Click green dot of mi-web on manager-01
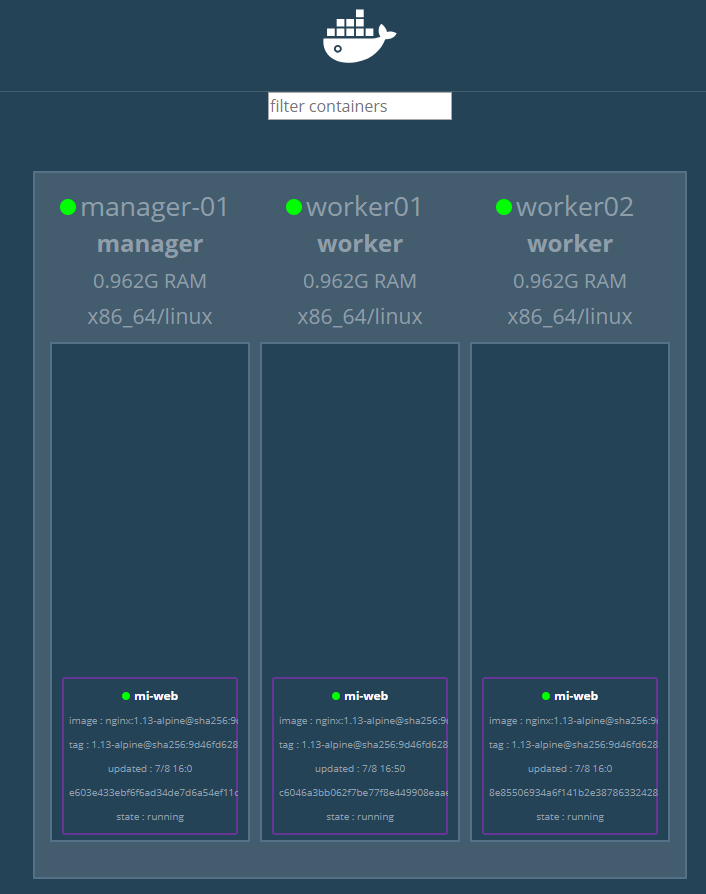 tap(126, 696)
